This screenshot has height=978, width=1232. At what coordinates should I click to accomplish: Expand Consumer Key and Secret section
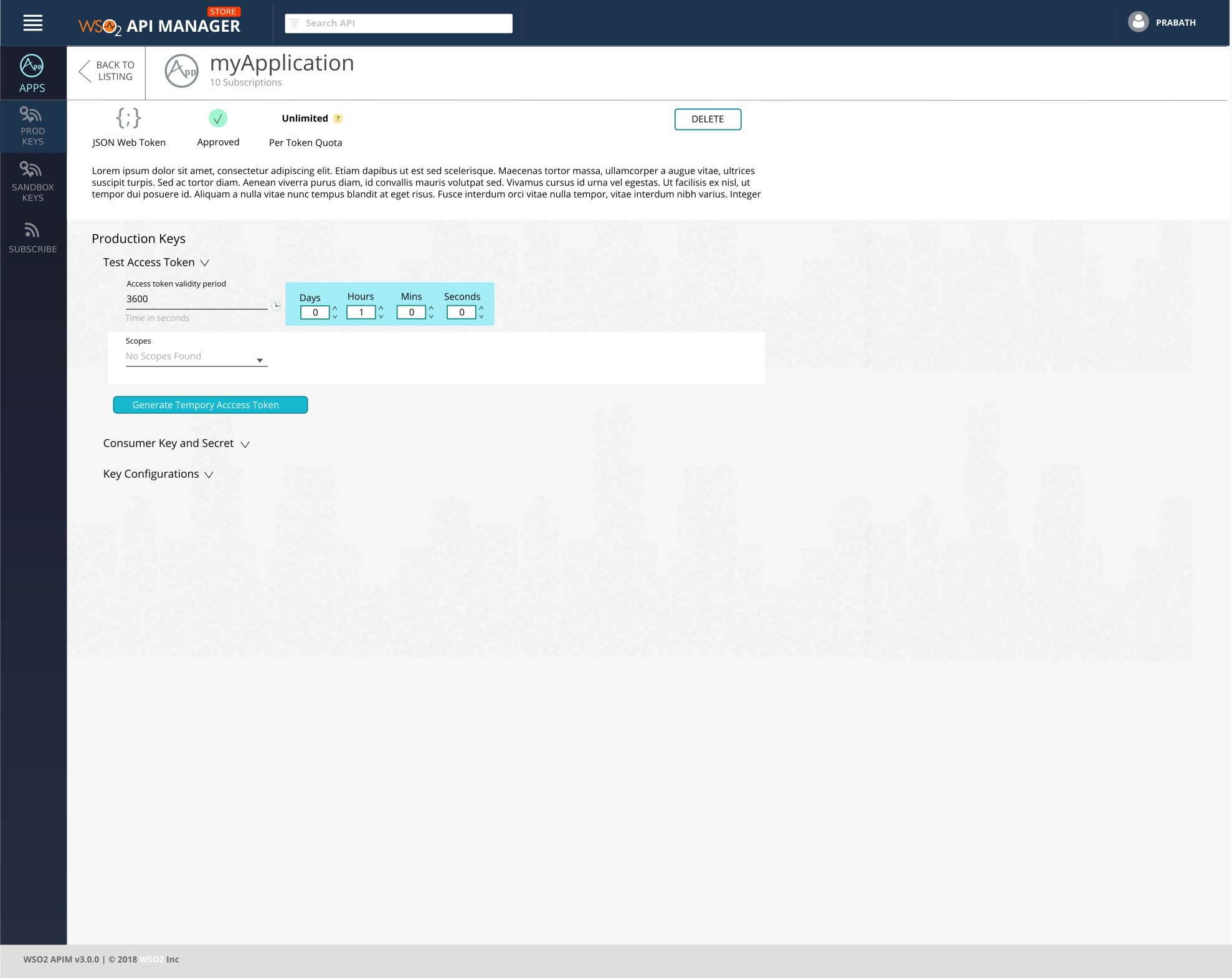[245, 444]
